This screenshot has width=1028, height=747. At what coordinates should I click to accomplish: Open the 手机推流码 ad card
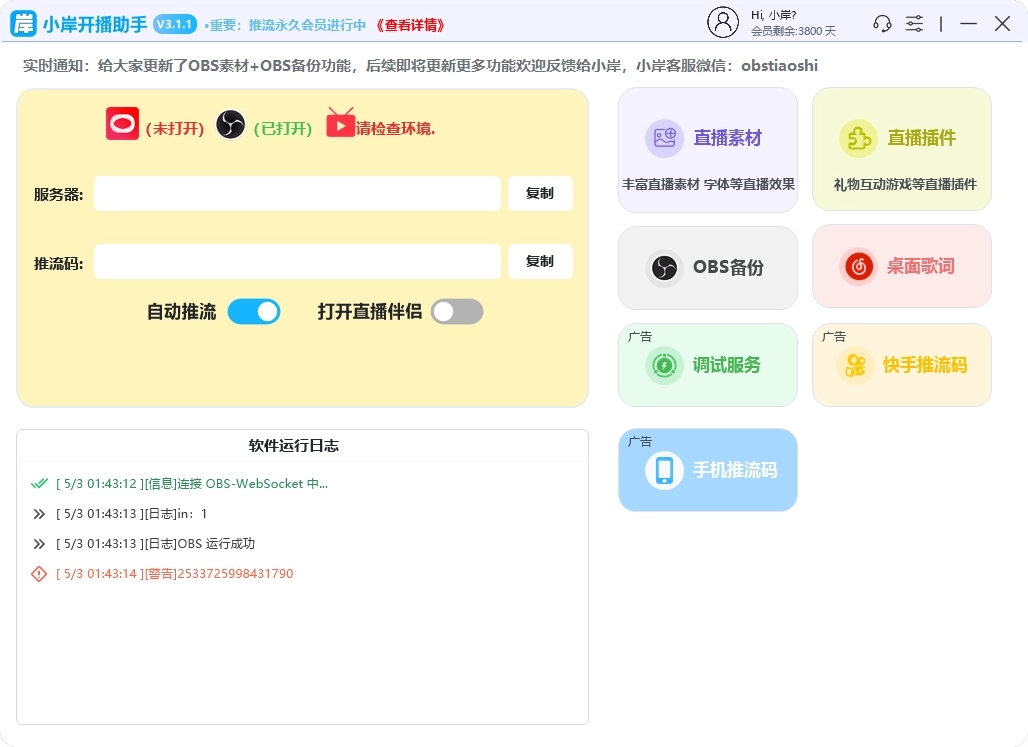pyautogui.click(x=708, y=470)
